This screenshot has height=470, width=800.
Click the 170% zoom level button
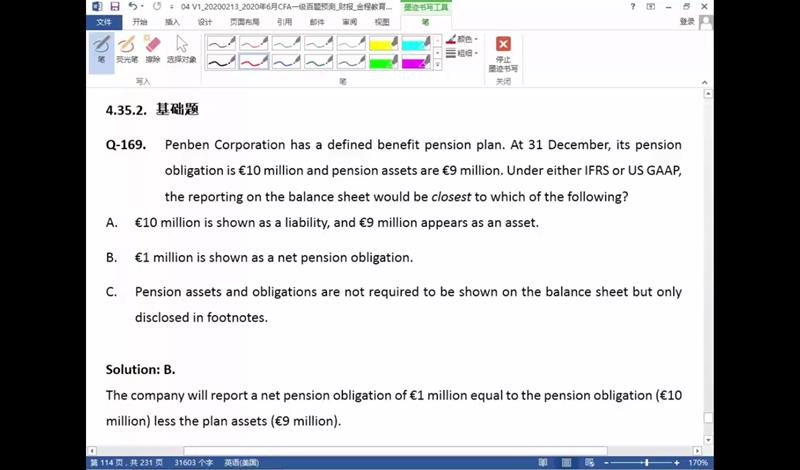tap(700, 462)
